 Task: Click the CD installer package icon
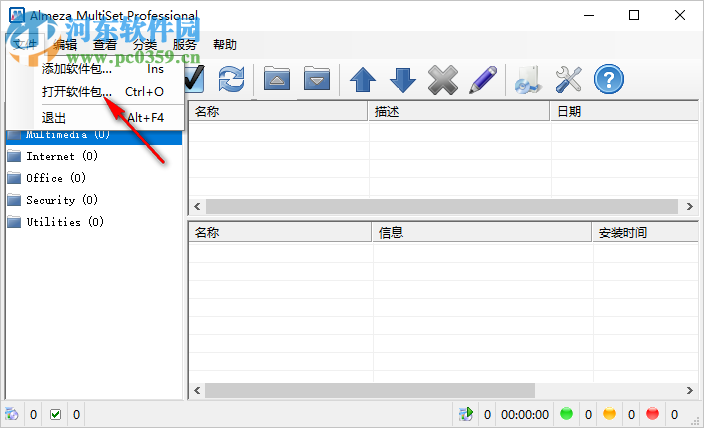point(528,80)
